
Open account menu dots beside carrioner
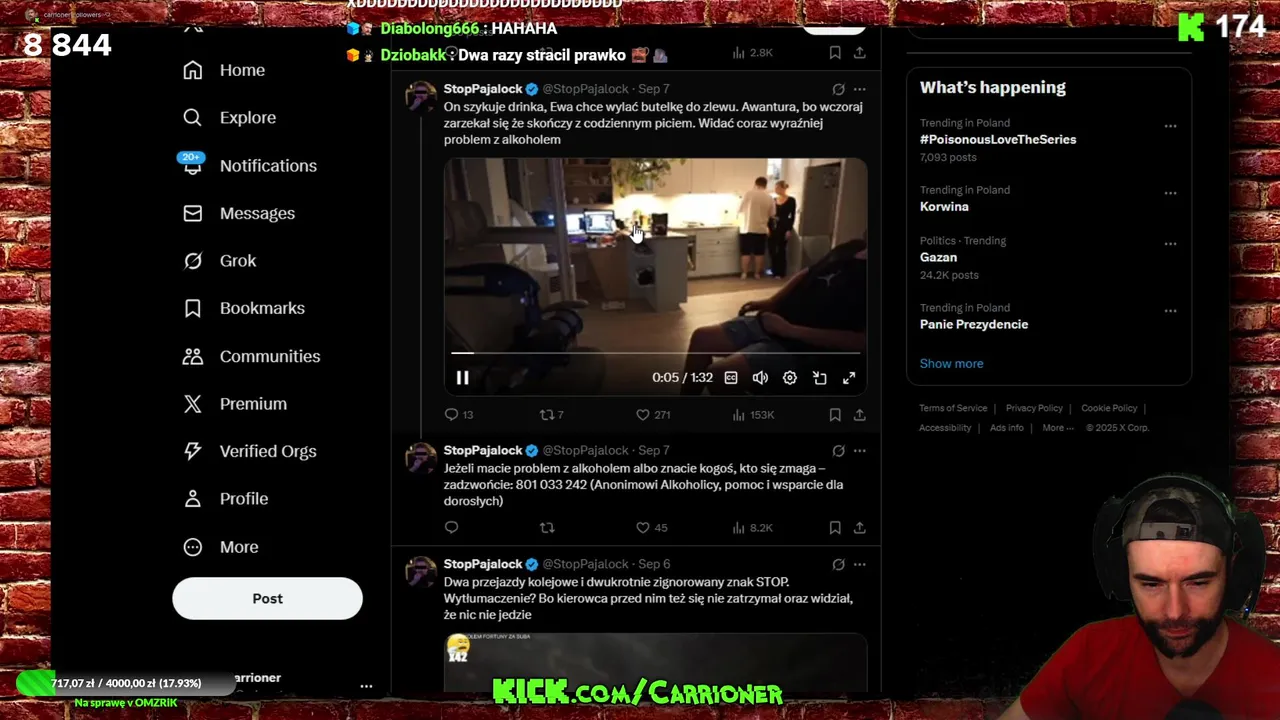tap(366, 686)
